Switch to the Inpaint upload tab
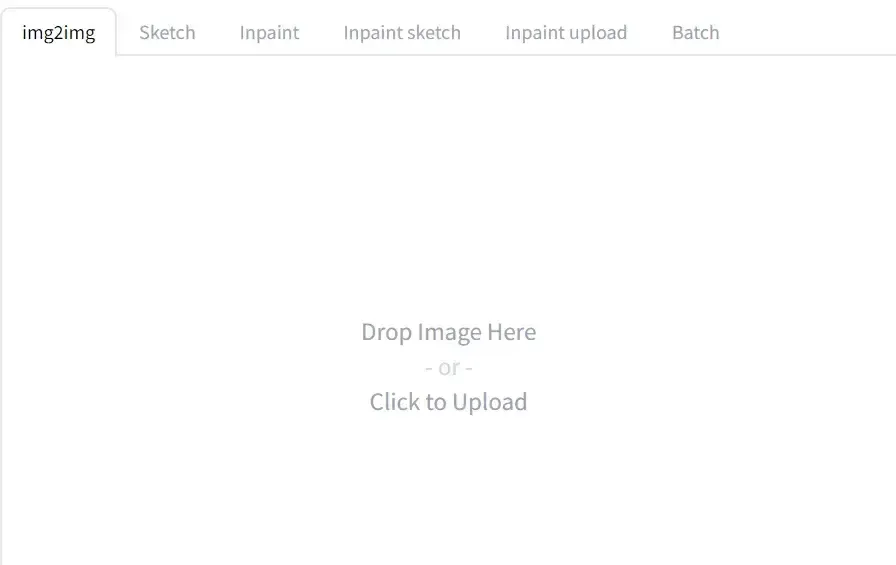This screenshot has height=565, width=896. (566, 33)
